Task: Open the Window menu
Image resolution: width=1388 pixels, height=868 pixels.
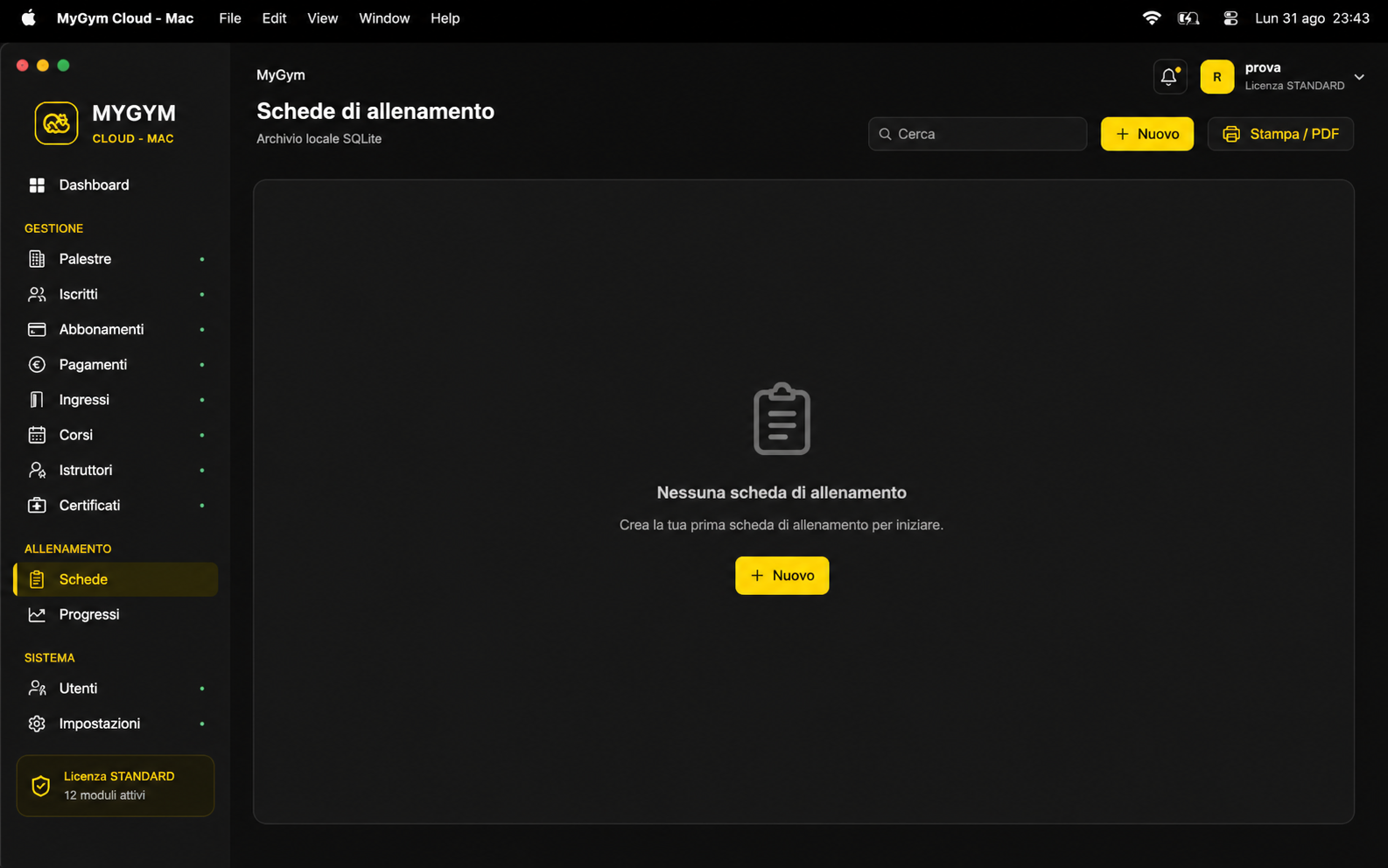Action: [x=384, y=18]
